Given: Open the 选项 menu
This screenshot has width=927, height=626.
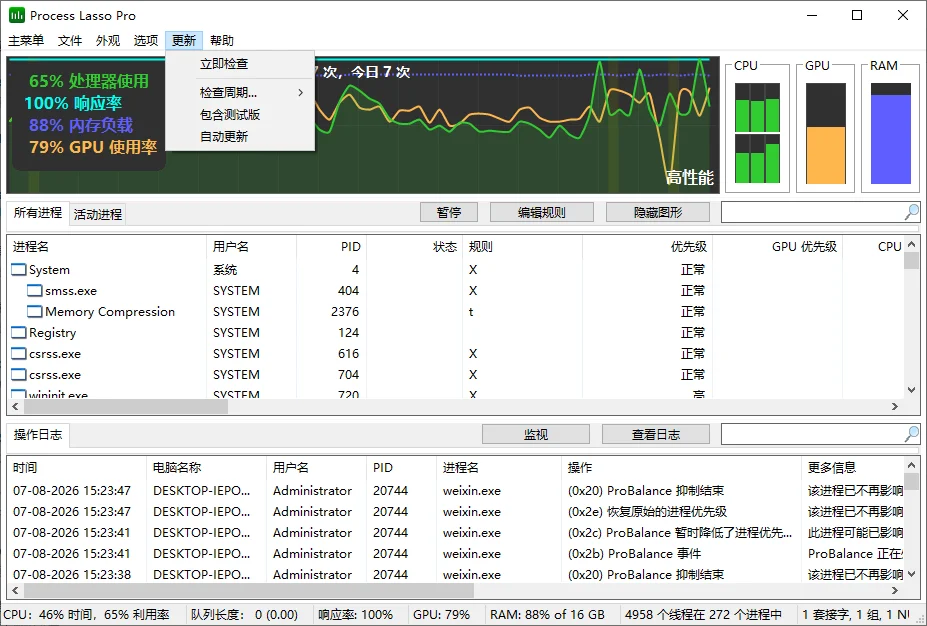Looking at the screenshot, I should (145, 40).
